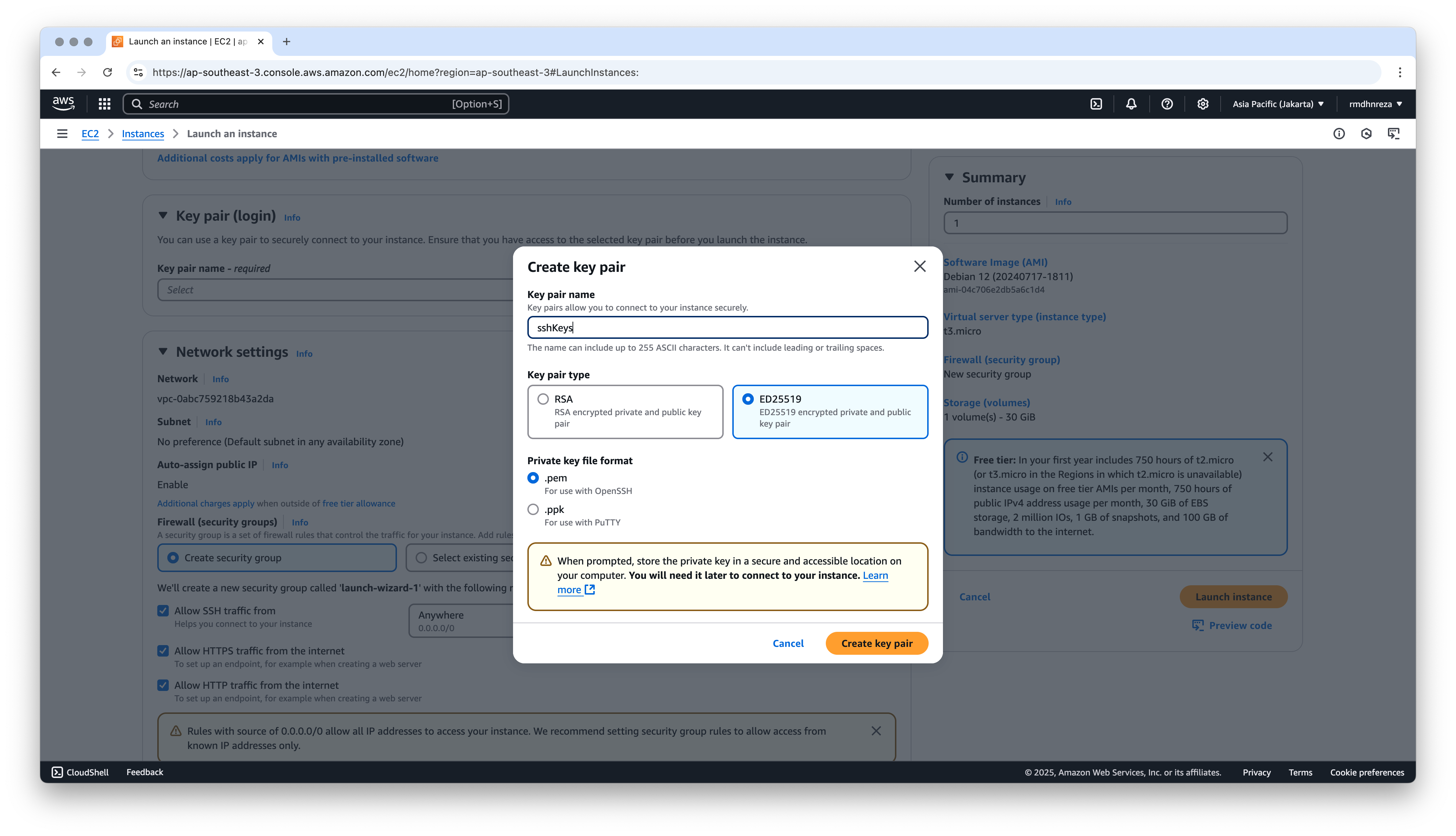Toggle Allow SSH traffic from checkbox
Image resolution: width=1456 pixels, height=836 pixels.
[x=163, y=611]
